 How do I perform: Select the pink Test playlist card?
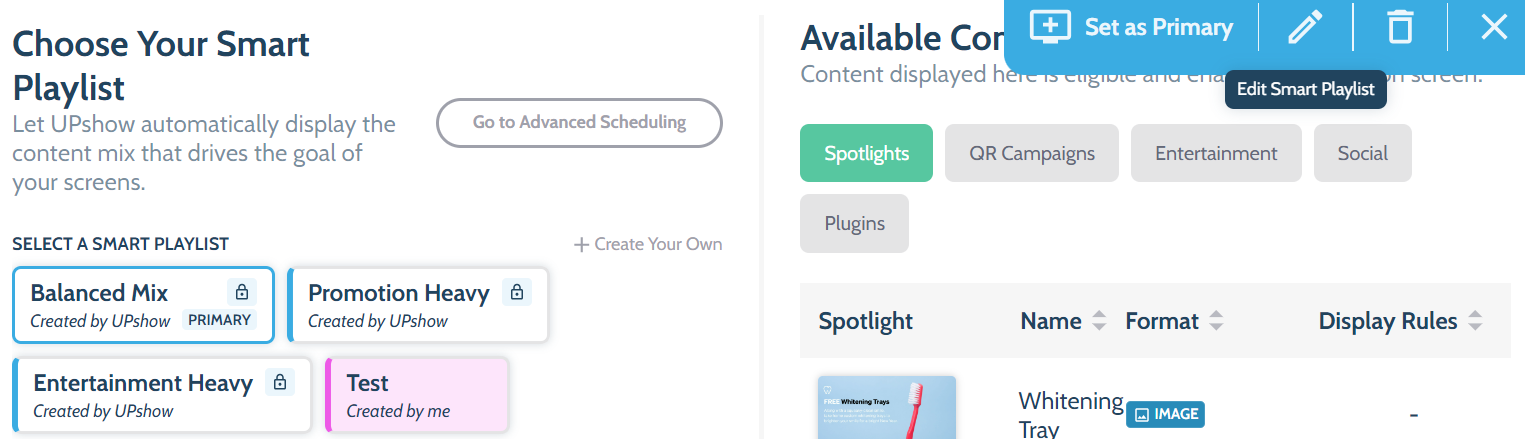tap(417, 395)
